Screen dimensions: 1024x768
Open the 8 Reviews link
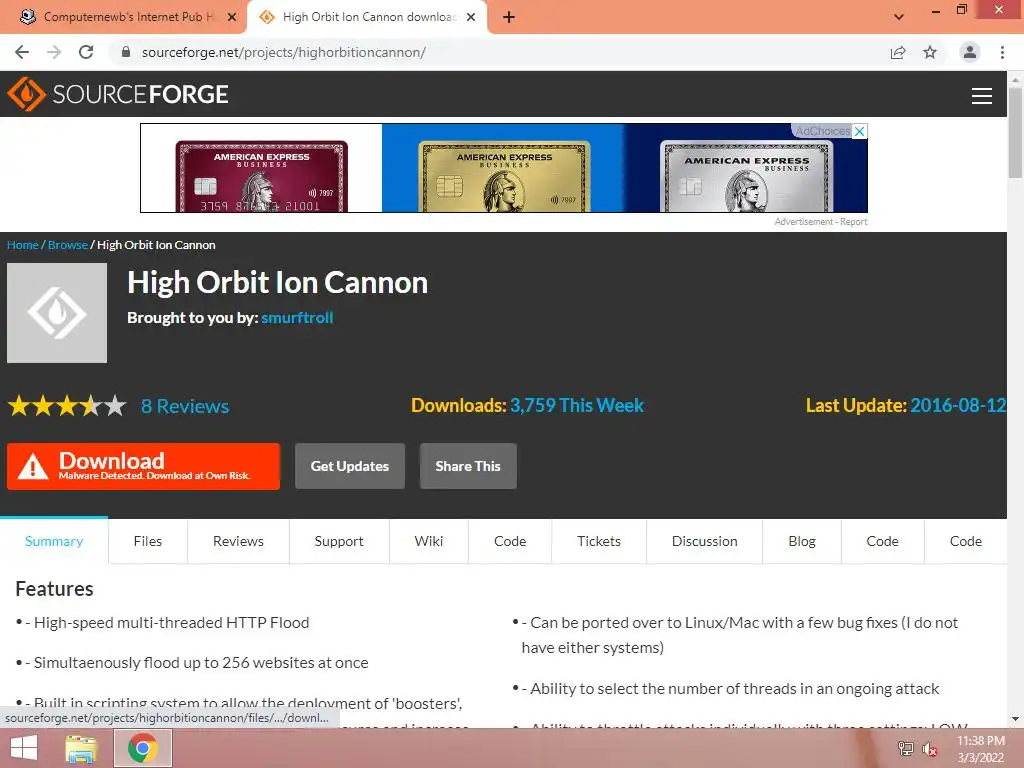[x=185, y=406]
